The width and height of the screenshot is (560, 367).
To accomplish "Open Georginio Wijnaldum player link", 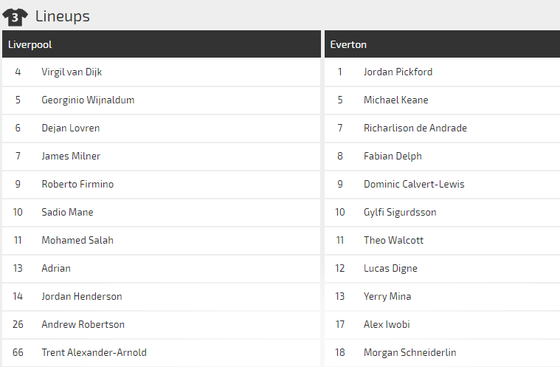I will 88,100.
